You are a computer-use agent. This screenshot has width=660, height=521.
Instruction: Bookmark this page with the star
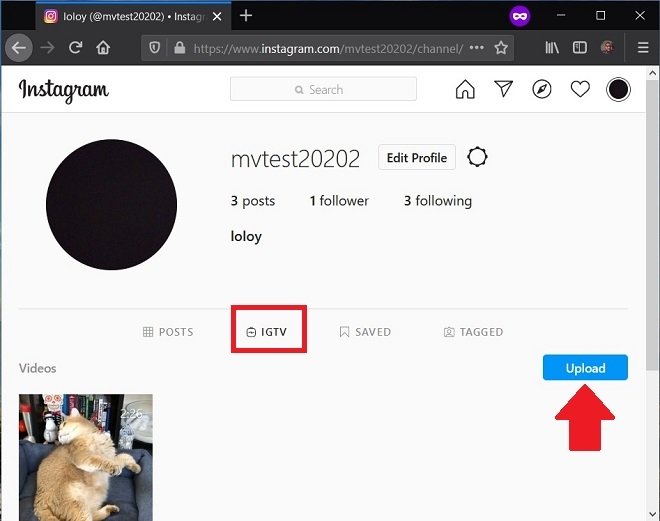(x=501, y=48)
